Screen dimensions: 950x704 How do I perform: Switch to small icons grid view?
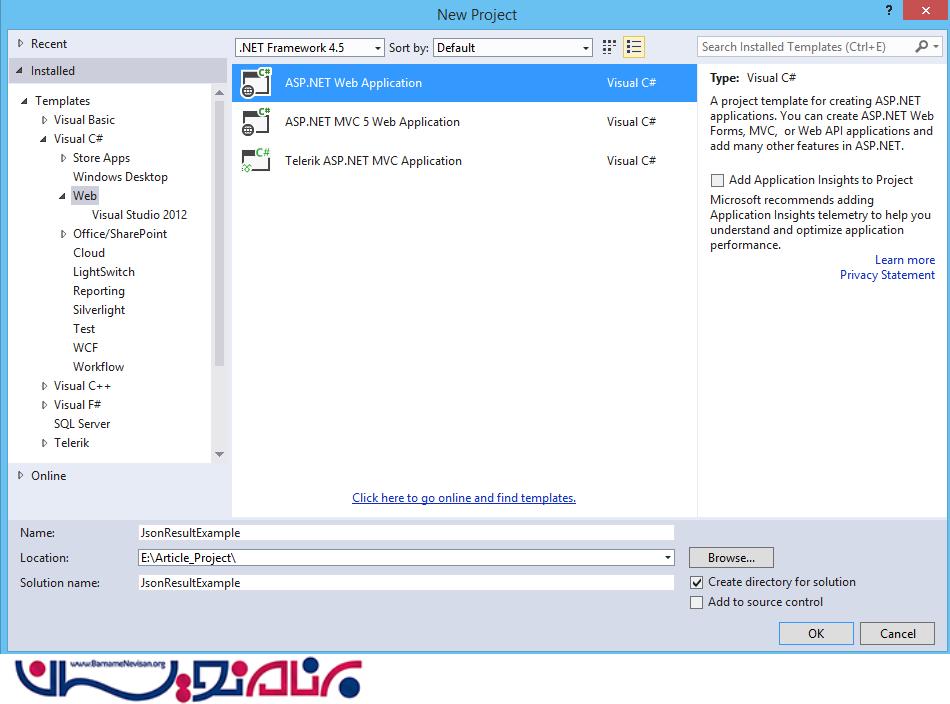tap(610, 47)
